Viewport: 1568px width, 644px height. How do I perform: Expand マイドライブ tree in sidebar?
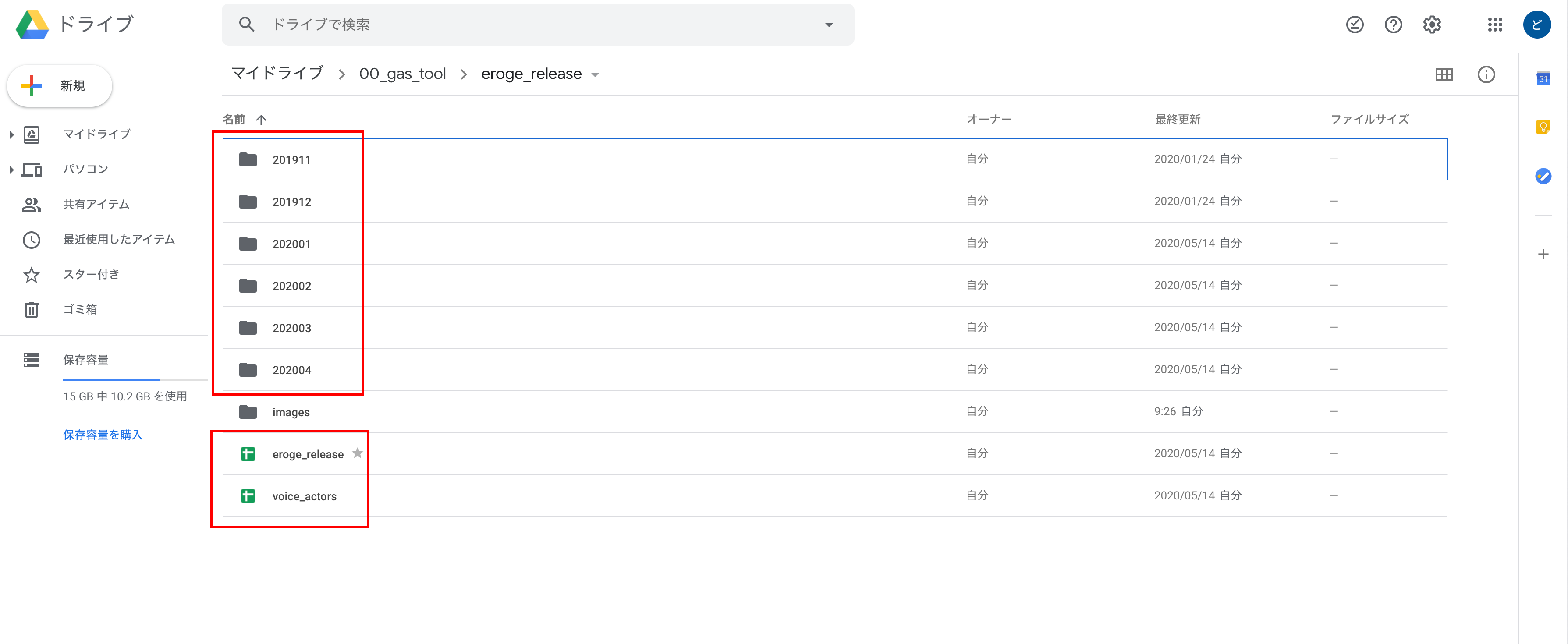click(11, 134)
